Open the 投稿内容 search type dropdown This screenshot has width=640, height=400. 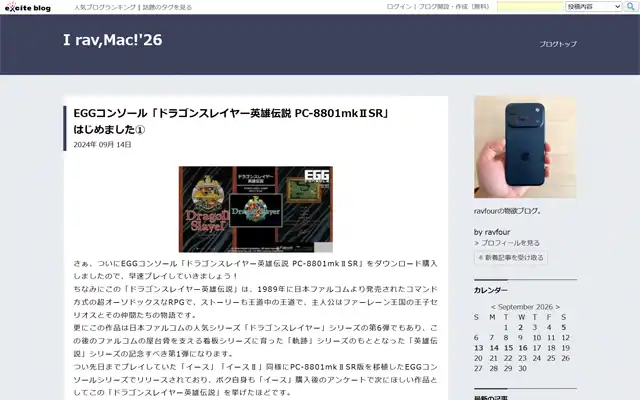coord(594,7)
